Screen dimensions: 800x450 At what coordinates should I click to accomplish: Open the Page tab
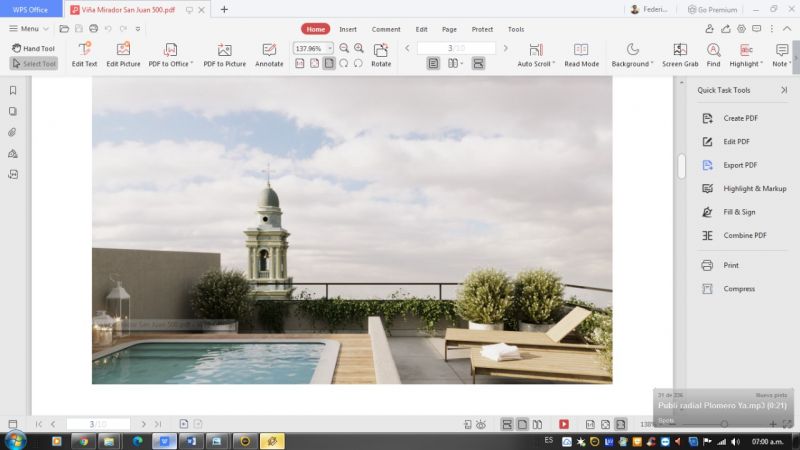click(449, 29)
